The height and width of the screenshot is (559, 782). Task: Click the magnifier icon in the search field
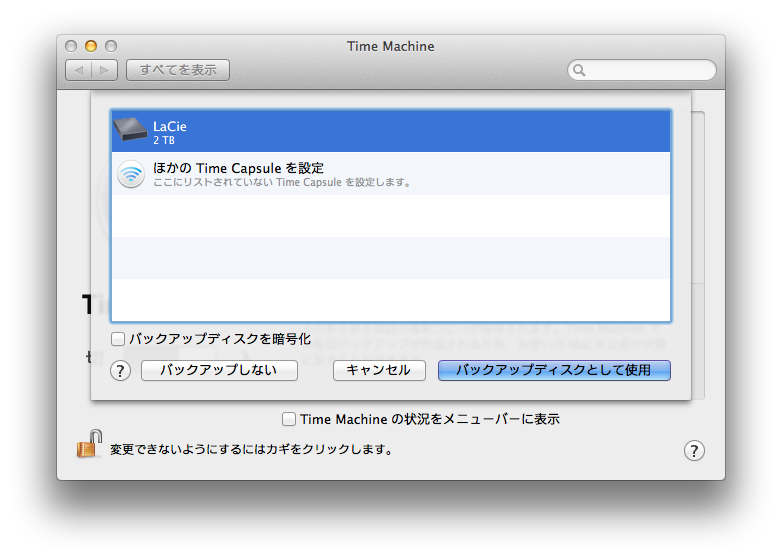579,70
